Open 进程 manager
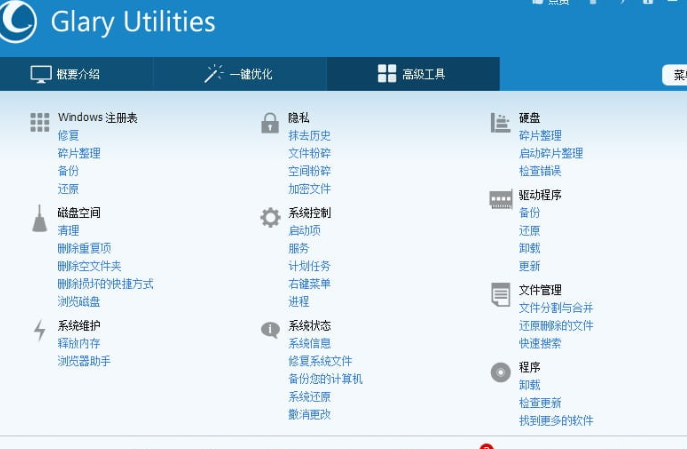The height and width of the screenshot is (449, 687). [299, 301]
